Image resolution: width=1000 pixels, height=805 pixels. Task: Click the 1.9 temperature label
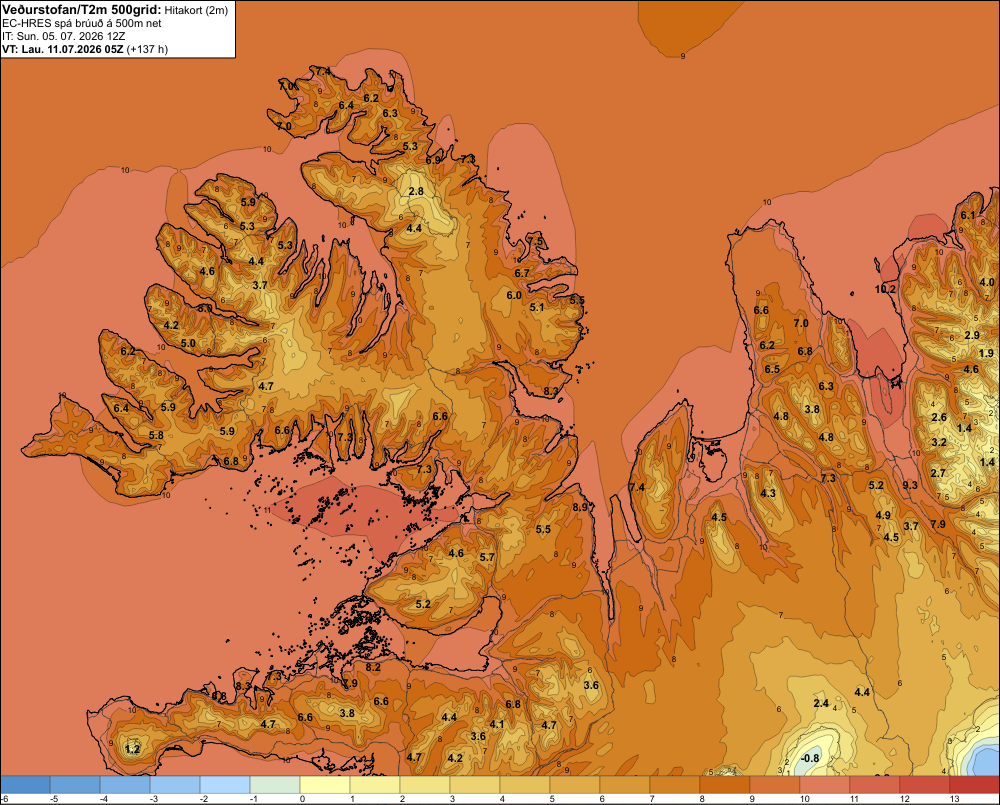pos(986,353)
